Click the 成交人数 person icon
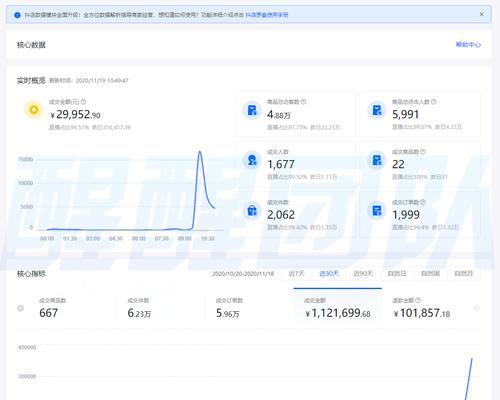 (x=252, y=160)
